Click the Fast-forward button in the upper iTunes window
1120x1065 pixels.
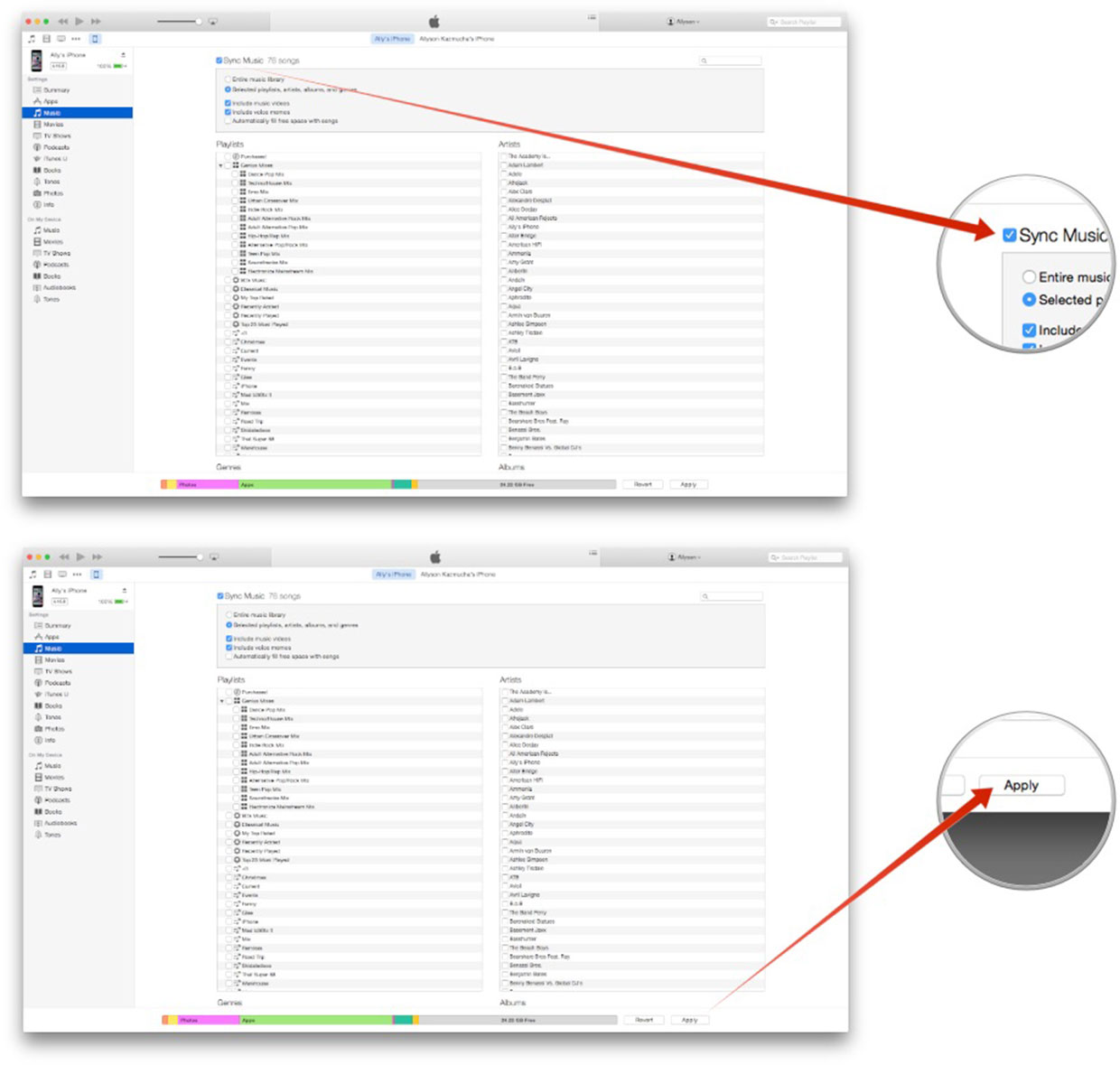click(x=96, y=21)
